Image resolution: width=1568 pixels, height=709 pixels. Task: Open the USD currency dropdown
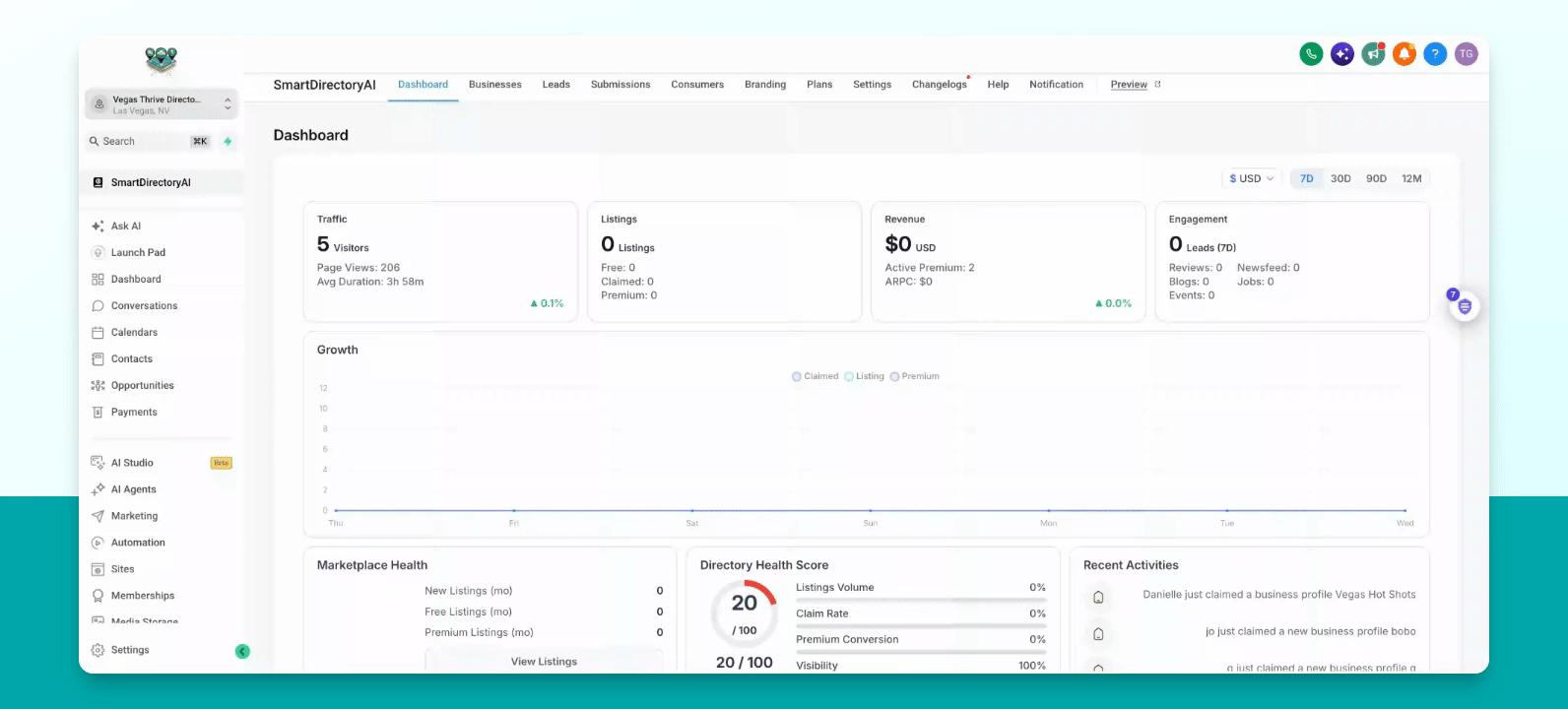(x=1251, y=178)
